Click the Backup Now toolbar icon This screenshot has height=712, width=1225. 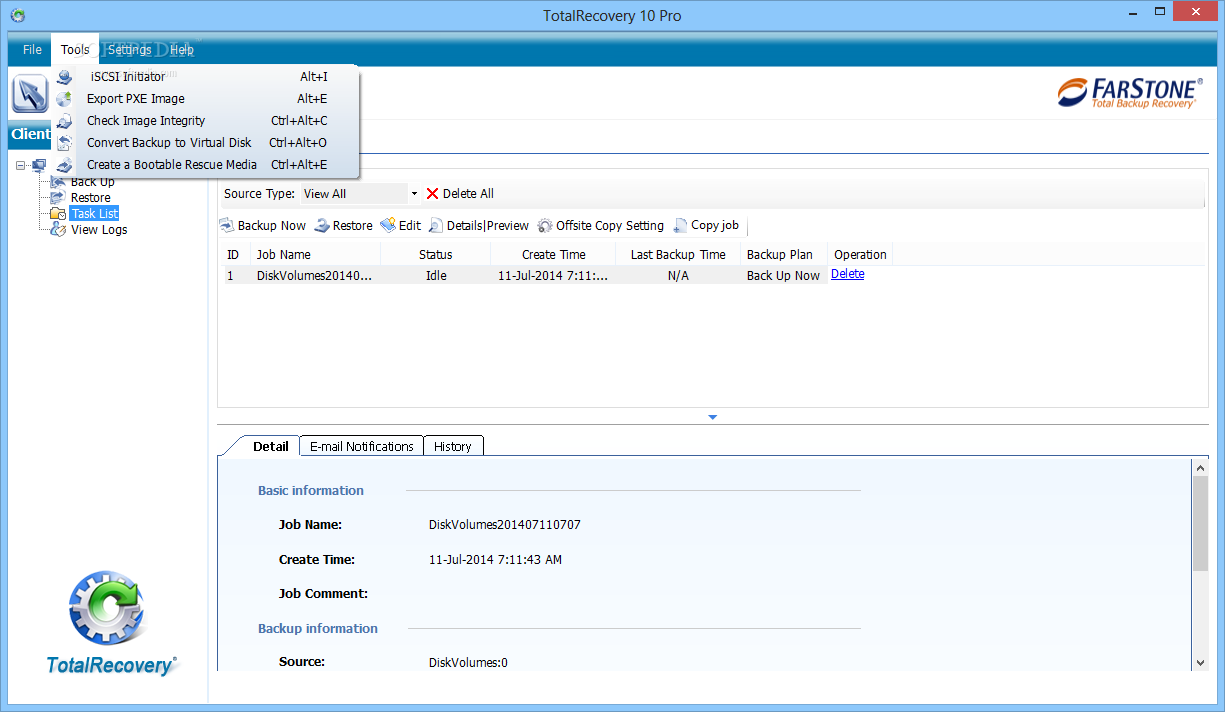pyautogui.click(x=226, y=226)
